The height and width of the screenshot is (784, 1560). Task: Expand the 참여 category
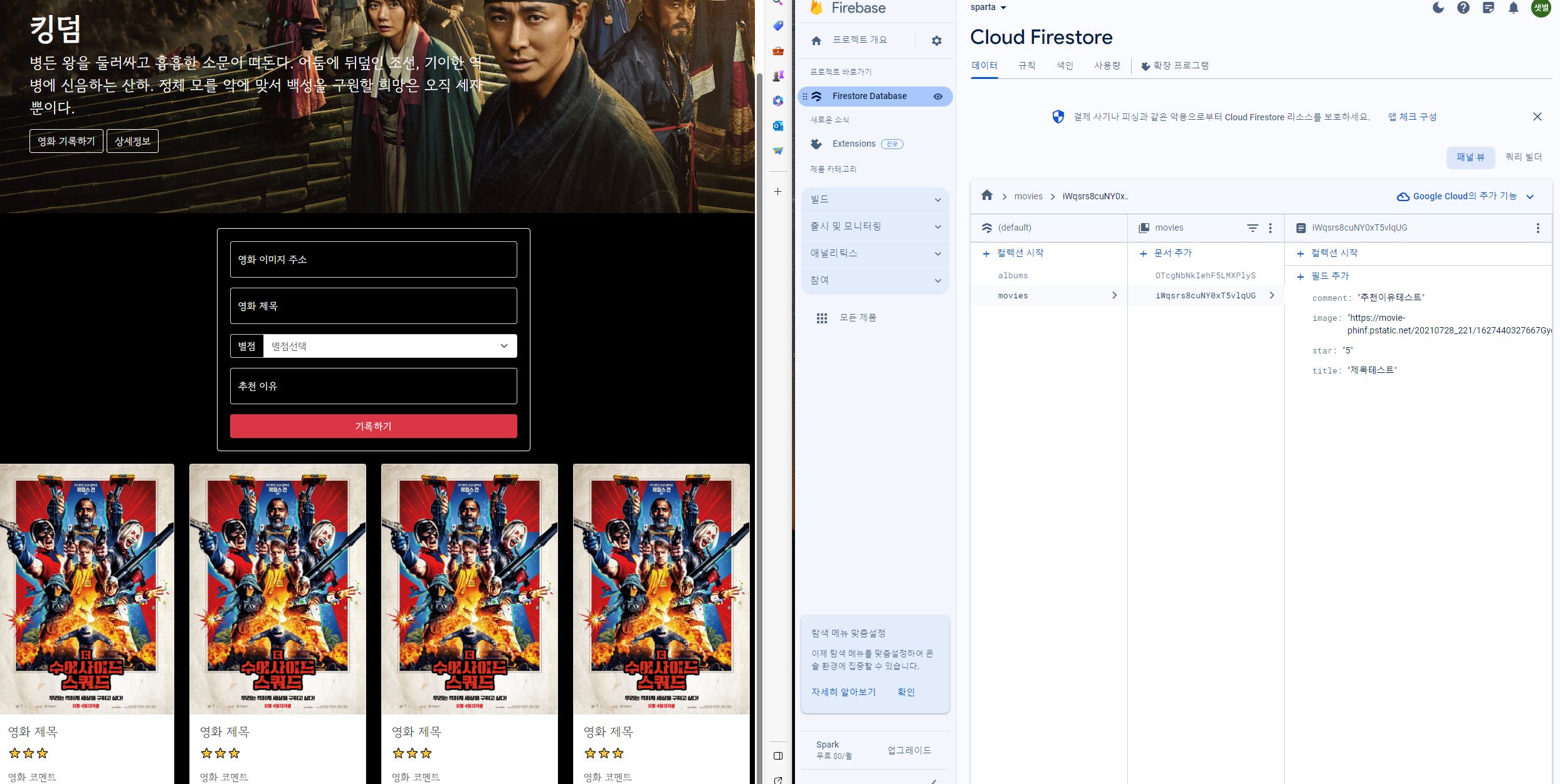pyautogui.click(x=875, y=281)
